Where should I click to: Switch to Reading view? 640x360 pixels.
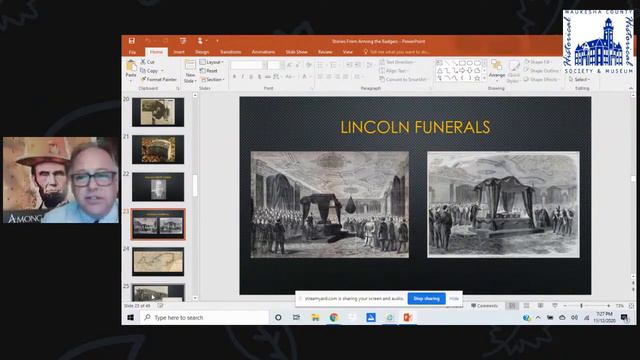coord(540,306)
